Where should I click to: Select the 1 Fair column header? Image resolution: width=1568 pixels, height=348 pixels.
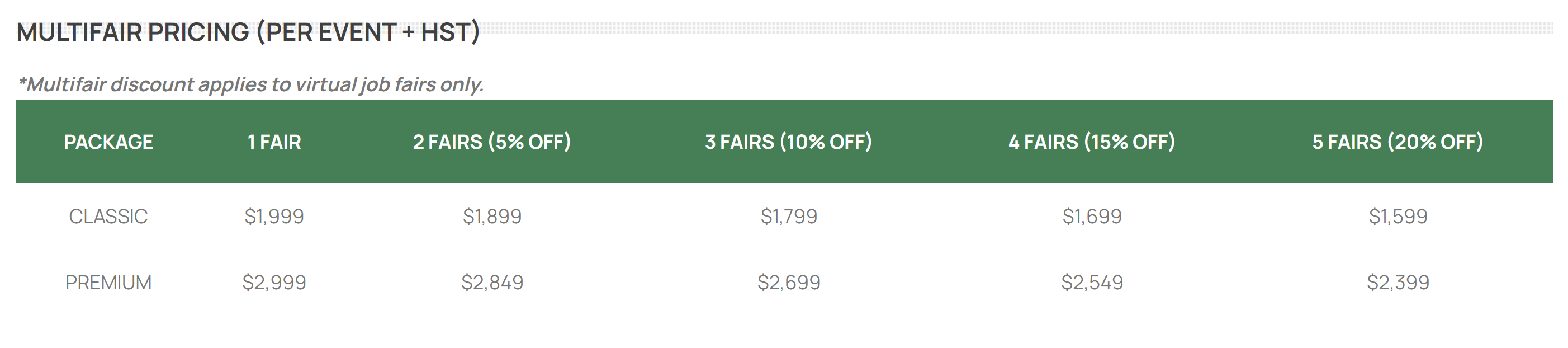click(x=274, y=142)
